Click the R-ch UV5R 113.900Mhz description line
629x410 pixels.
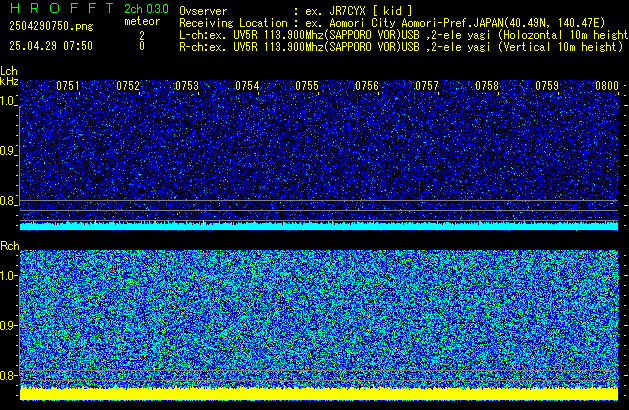(x=401, y=47)
